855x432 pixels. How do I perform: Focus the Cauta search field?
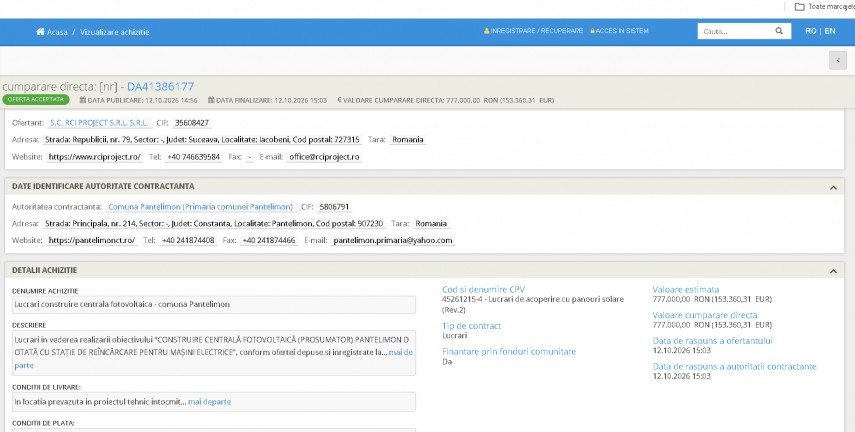pos(735,31)
